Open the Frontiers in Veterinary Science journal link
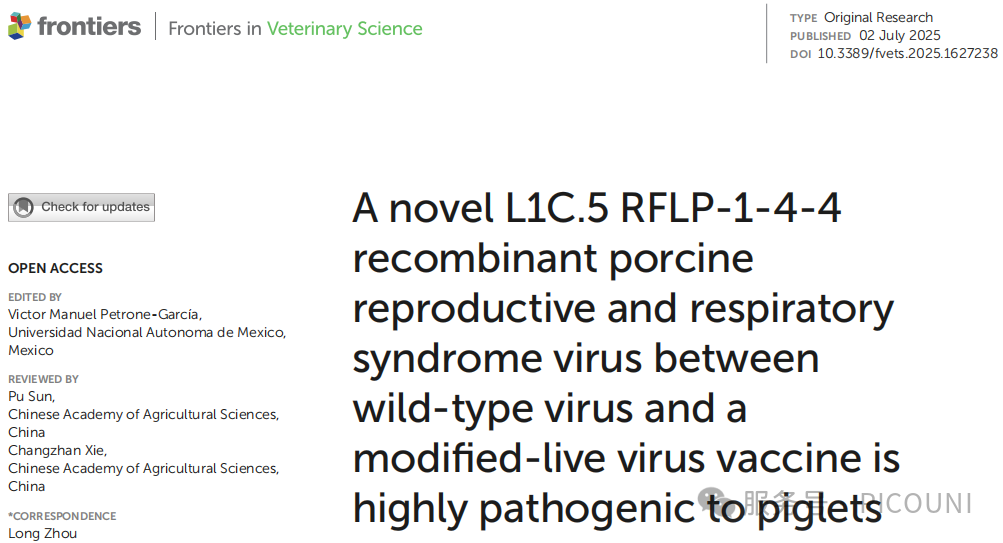Viewport: 1003px width, 543px height. (x=295, y=28)
